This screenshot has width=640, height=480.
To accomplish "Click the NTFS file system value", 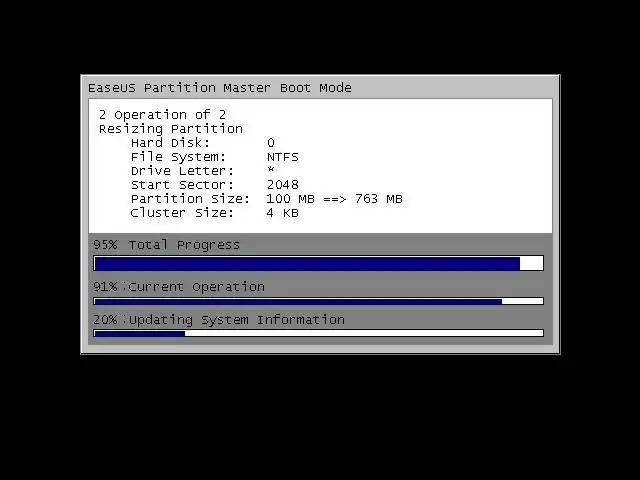I will pos(283,157).
